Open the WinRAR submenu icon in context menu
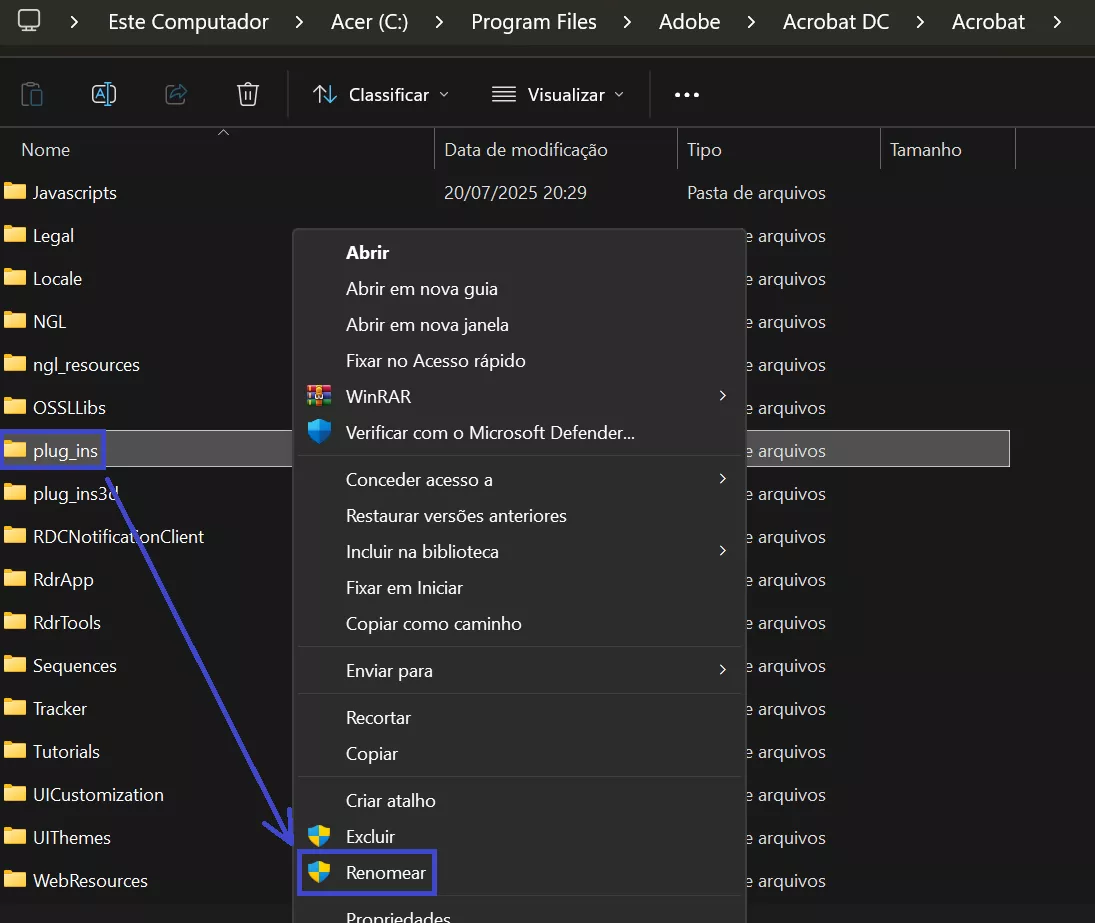 (321, 396)
